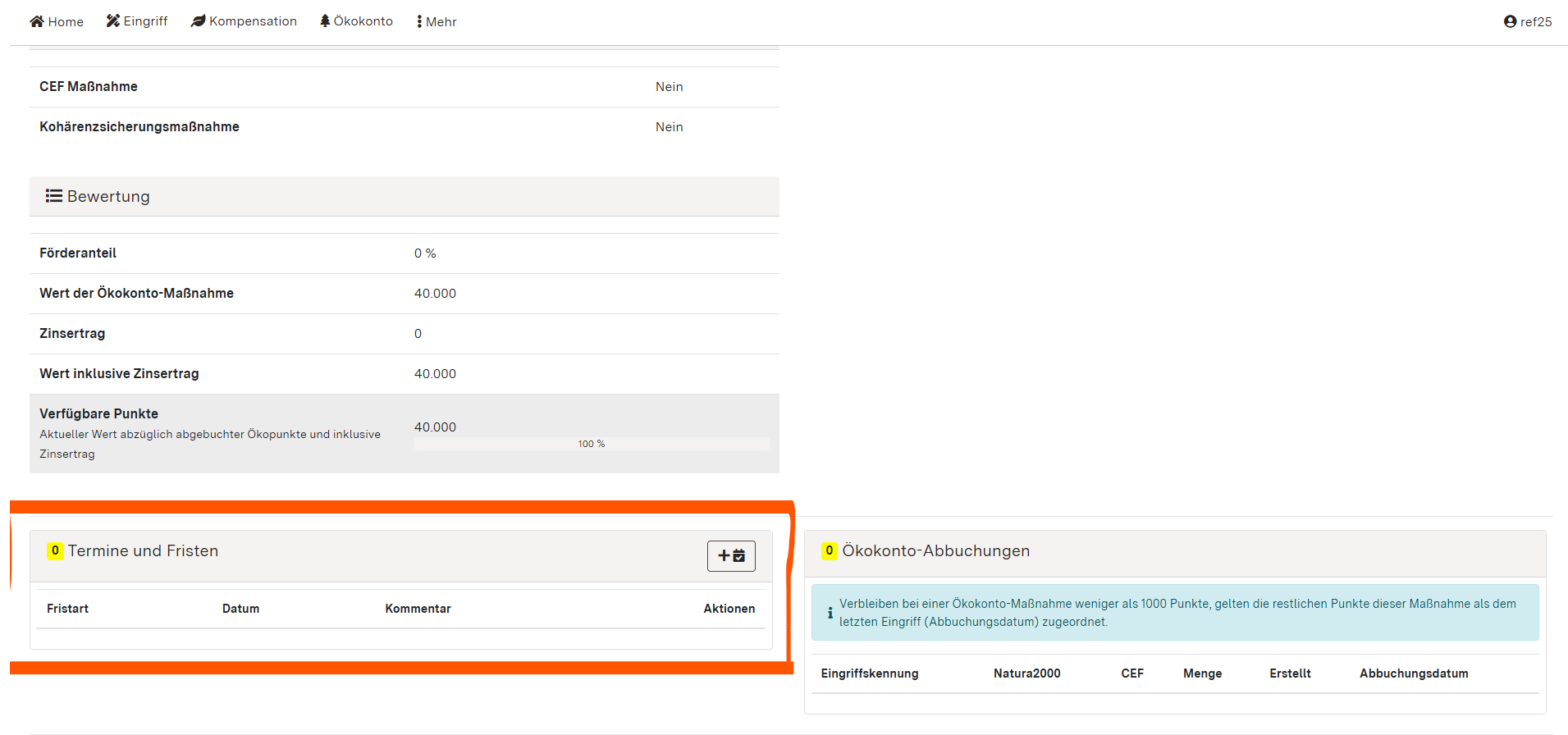Open the Kompensation navigation item
Screen dimensions: 1568x735
[245, 21]
